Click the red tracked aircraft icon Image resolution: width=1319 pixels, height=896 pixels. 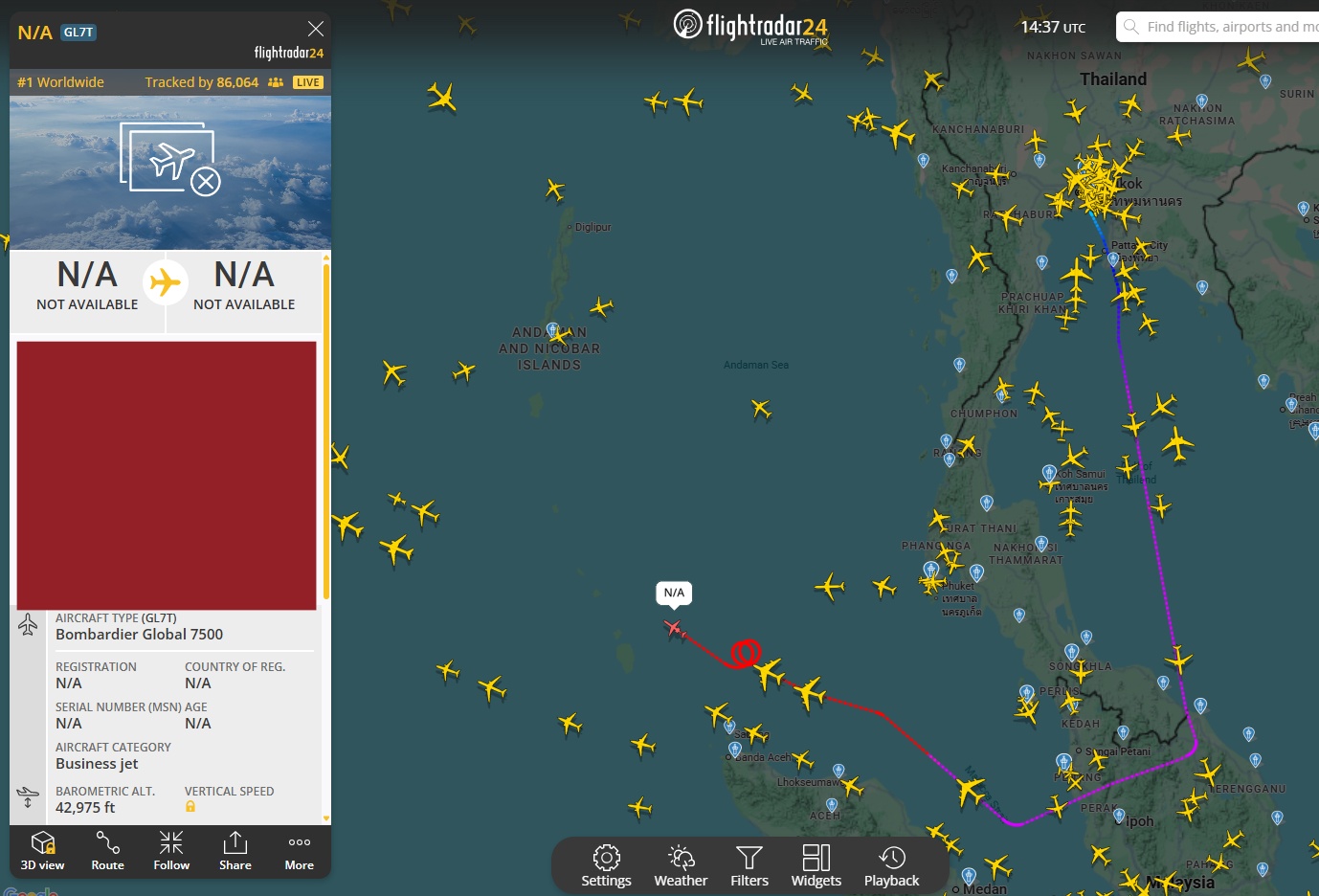click(674, 629)
